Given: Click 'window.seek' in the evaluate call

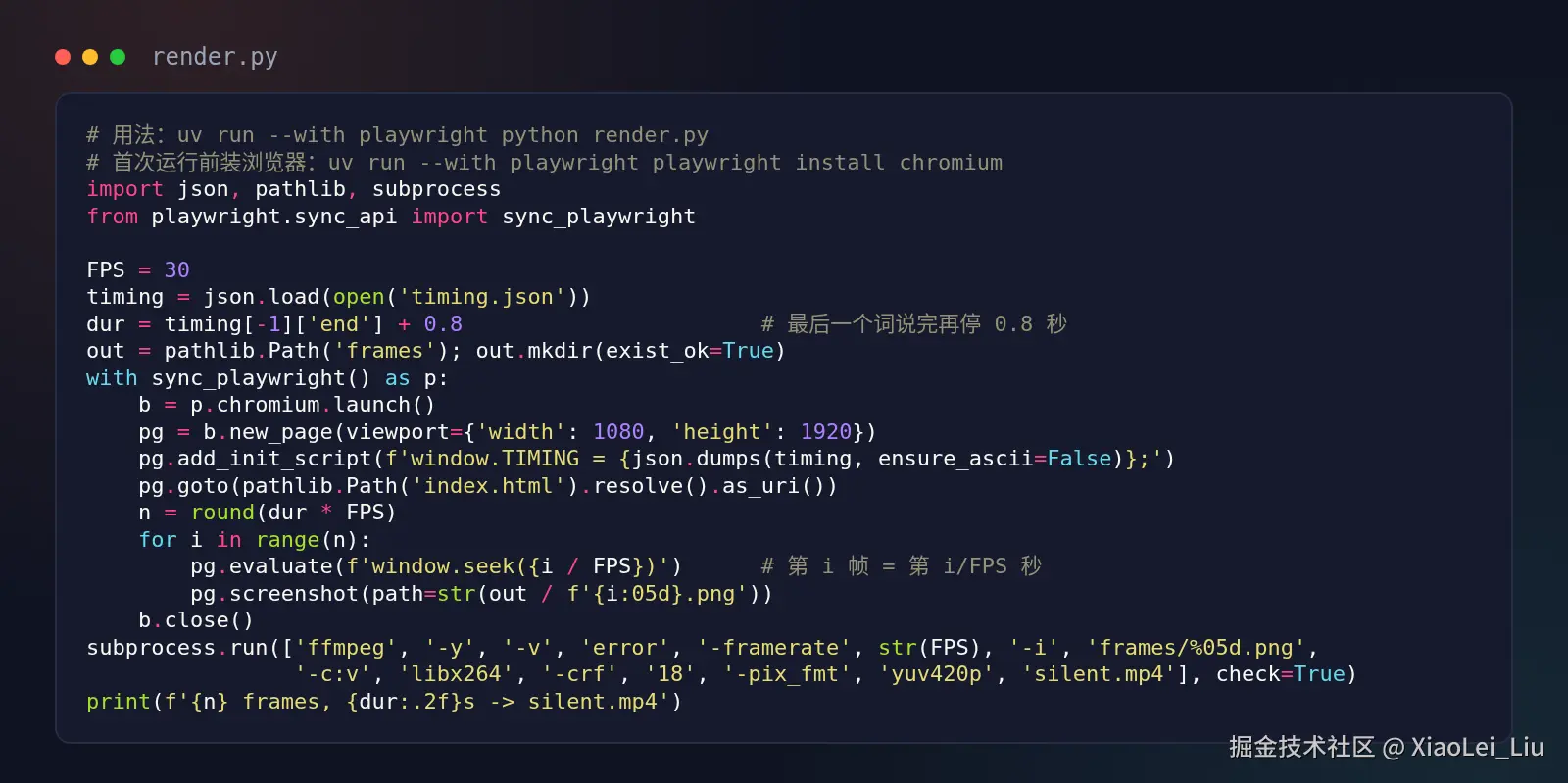Looking at the screenshot, I should [442, 566].
